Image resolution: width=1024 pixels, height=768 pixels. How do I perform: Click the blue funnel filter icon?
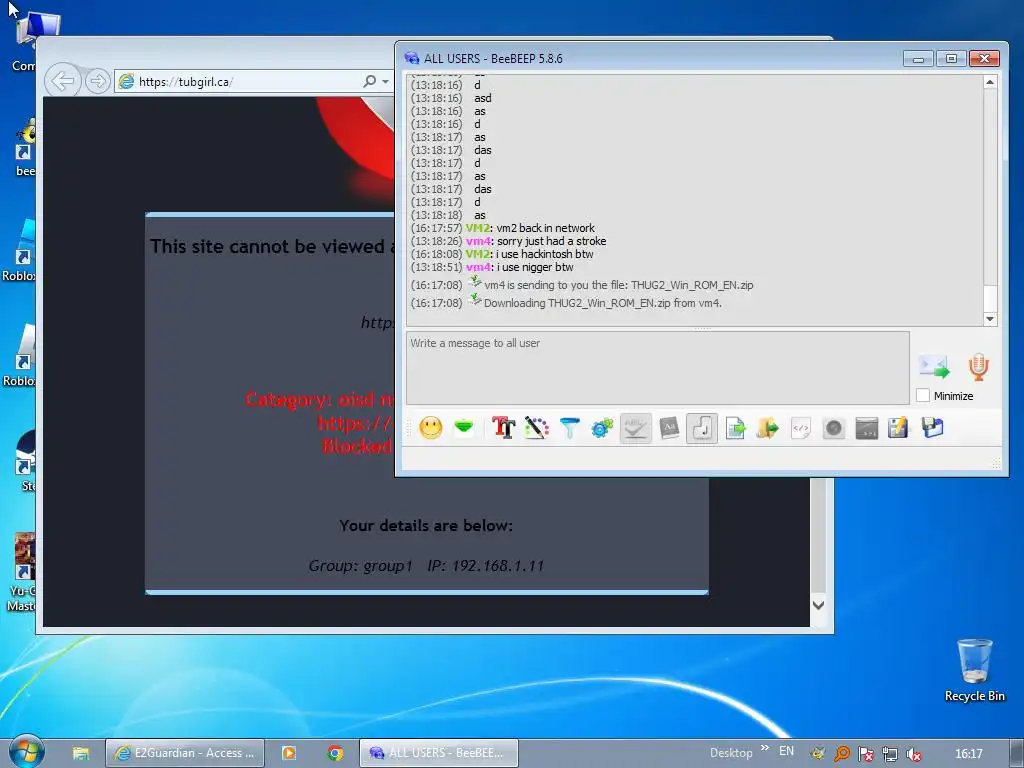pyautogui.click(x=569, y=428)
